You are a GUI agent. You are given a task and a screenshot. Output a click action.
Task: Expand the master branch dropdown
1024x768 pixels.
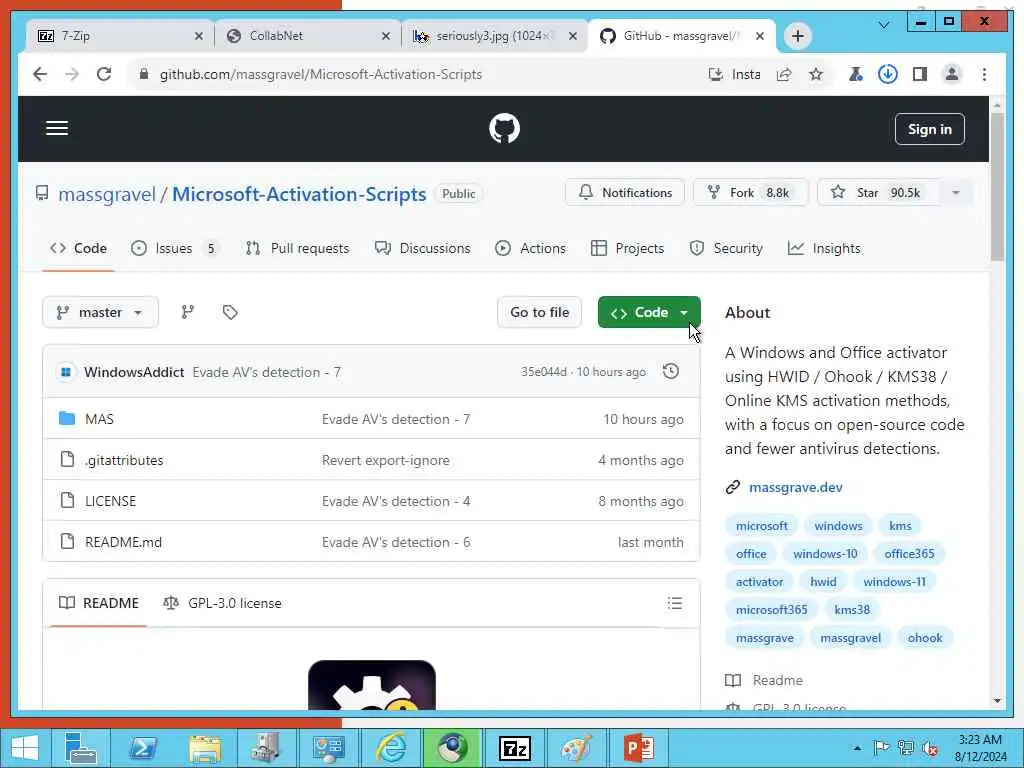click(x=100, y=312)
